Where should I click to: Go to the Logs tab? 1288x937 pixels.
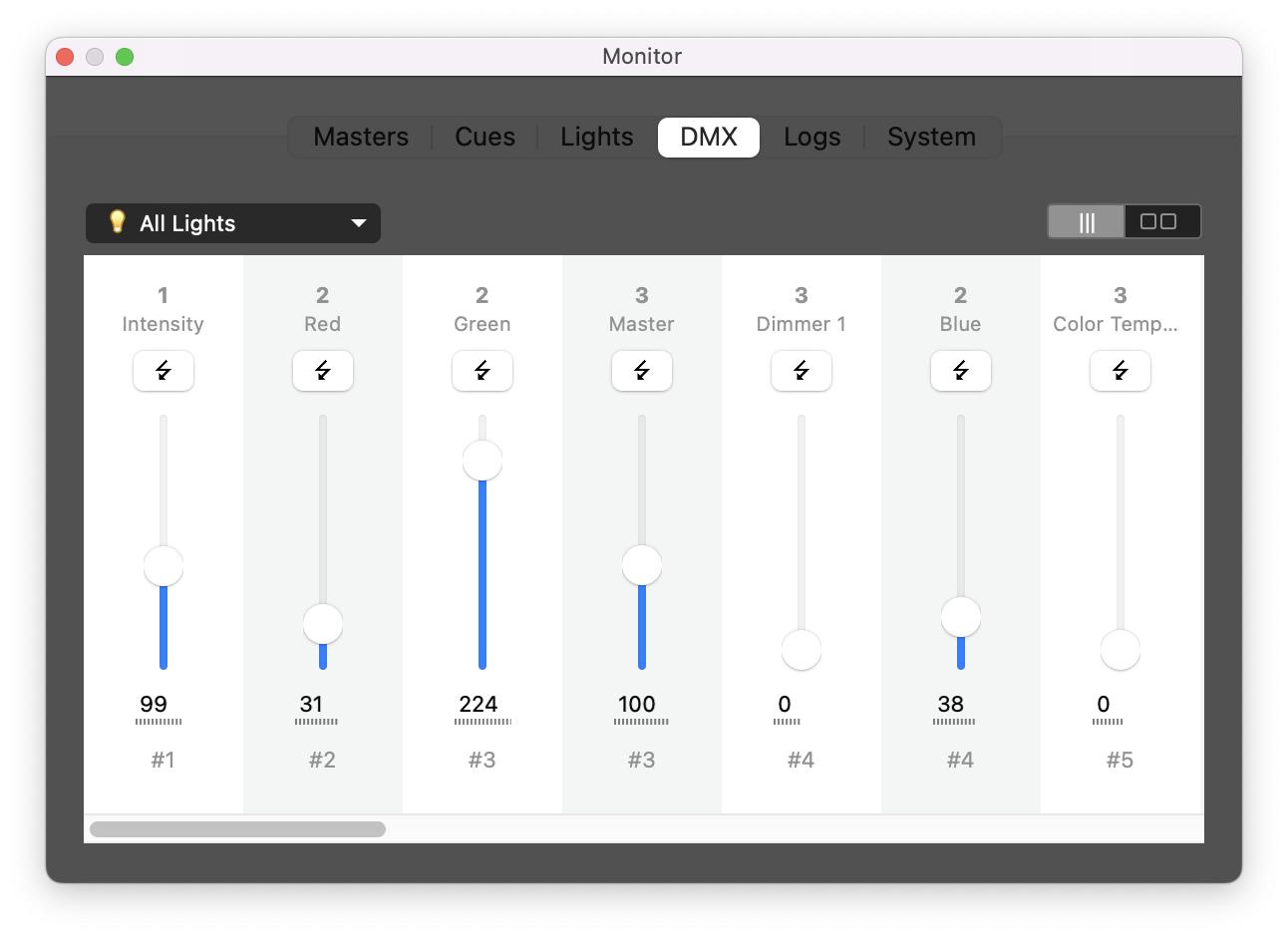pyautogui.click(x=811, y=138)
